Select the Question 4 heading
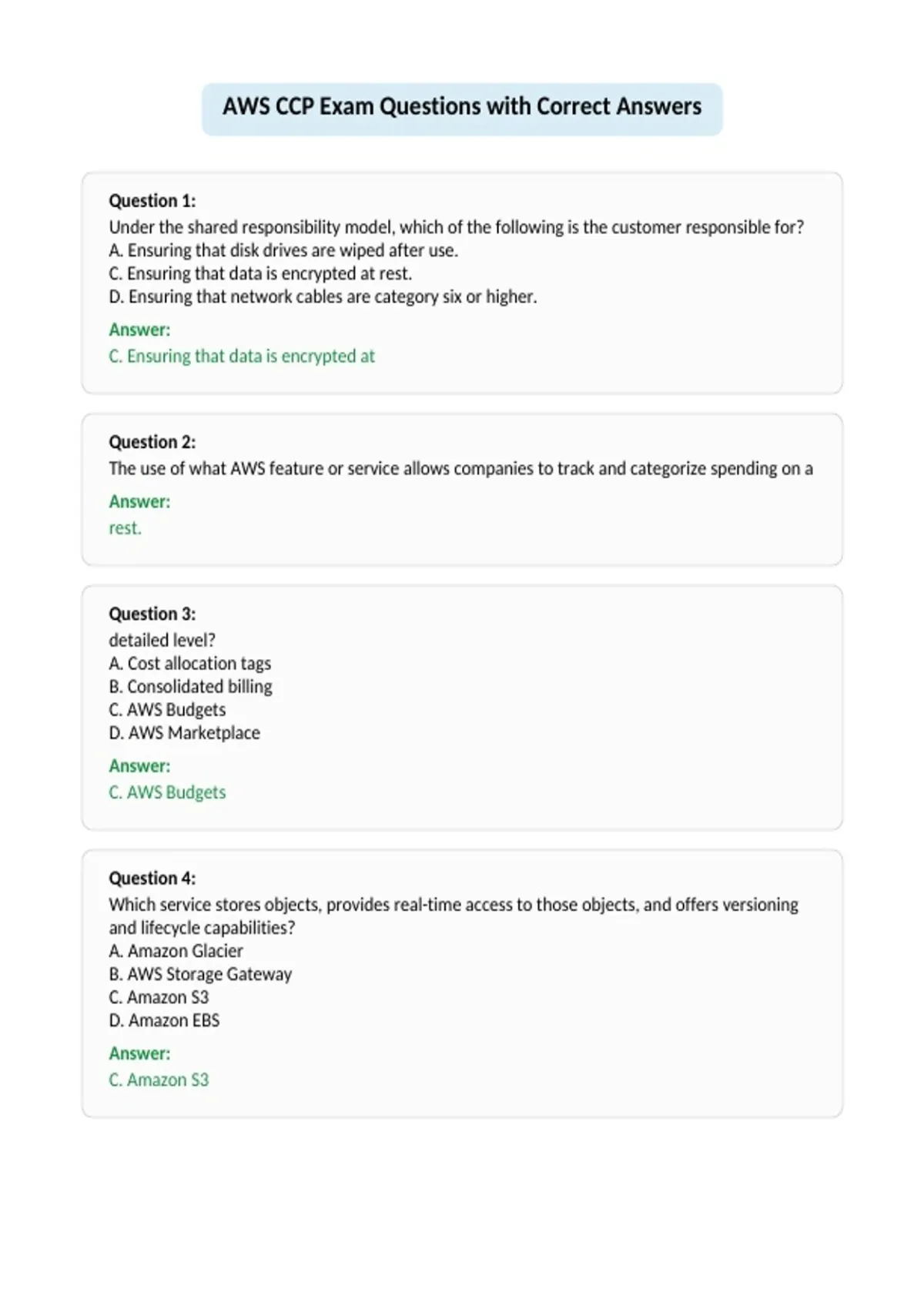Viewport: 924px width, 1309px height. (x=152, y=878)
